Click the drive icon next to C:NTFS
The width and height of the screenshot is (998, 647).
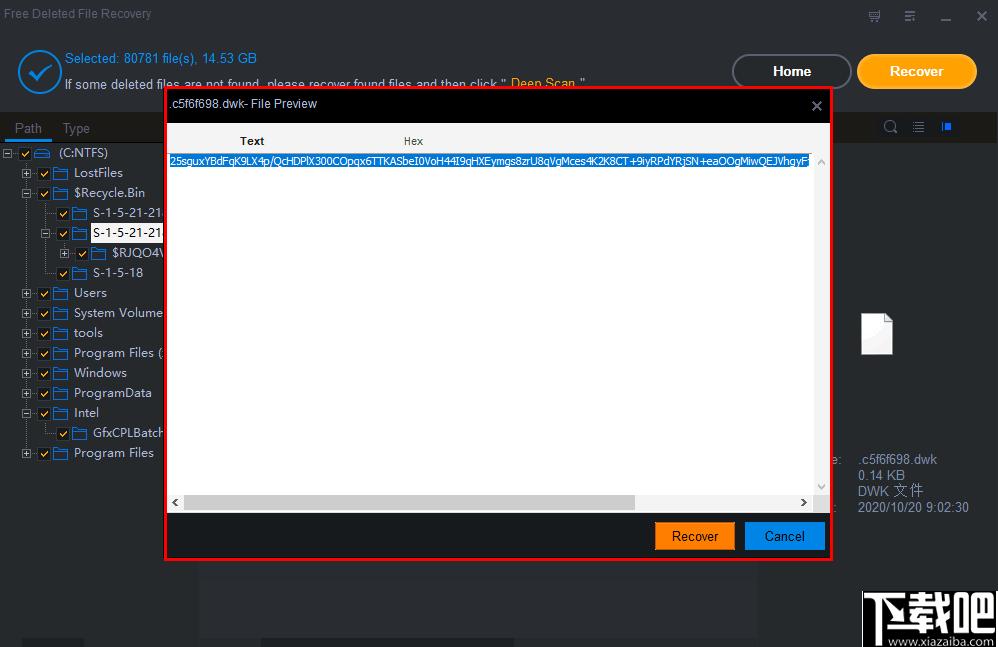42,153
